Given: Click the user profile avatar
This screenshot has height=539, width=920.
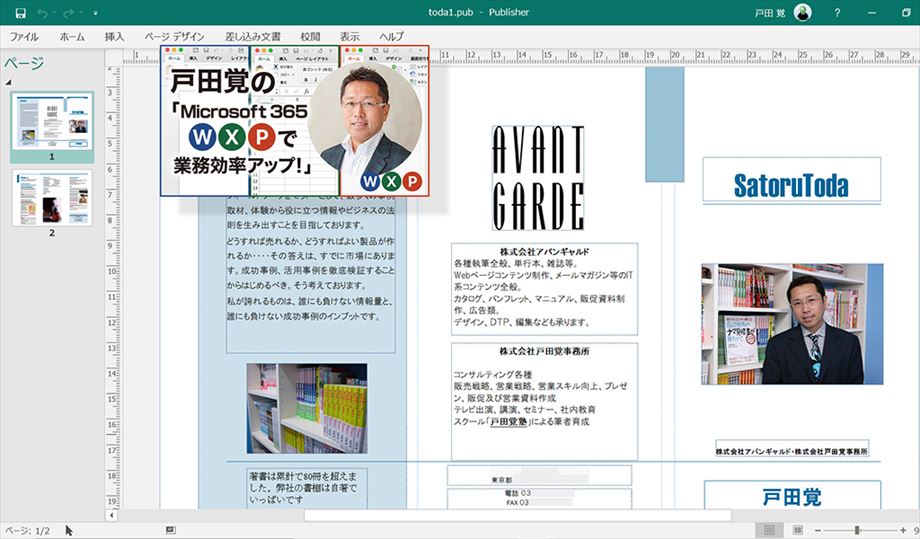Looking at the screenshot, I should pyautogui.click(x=803, y=12).
